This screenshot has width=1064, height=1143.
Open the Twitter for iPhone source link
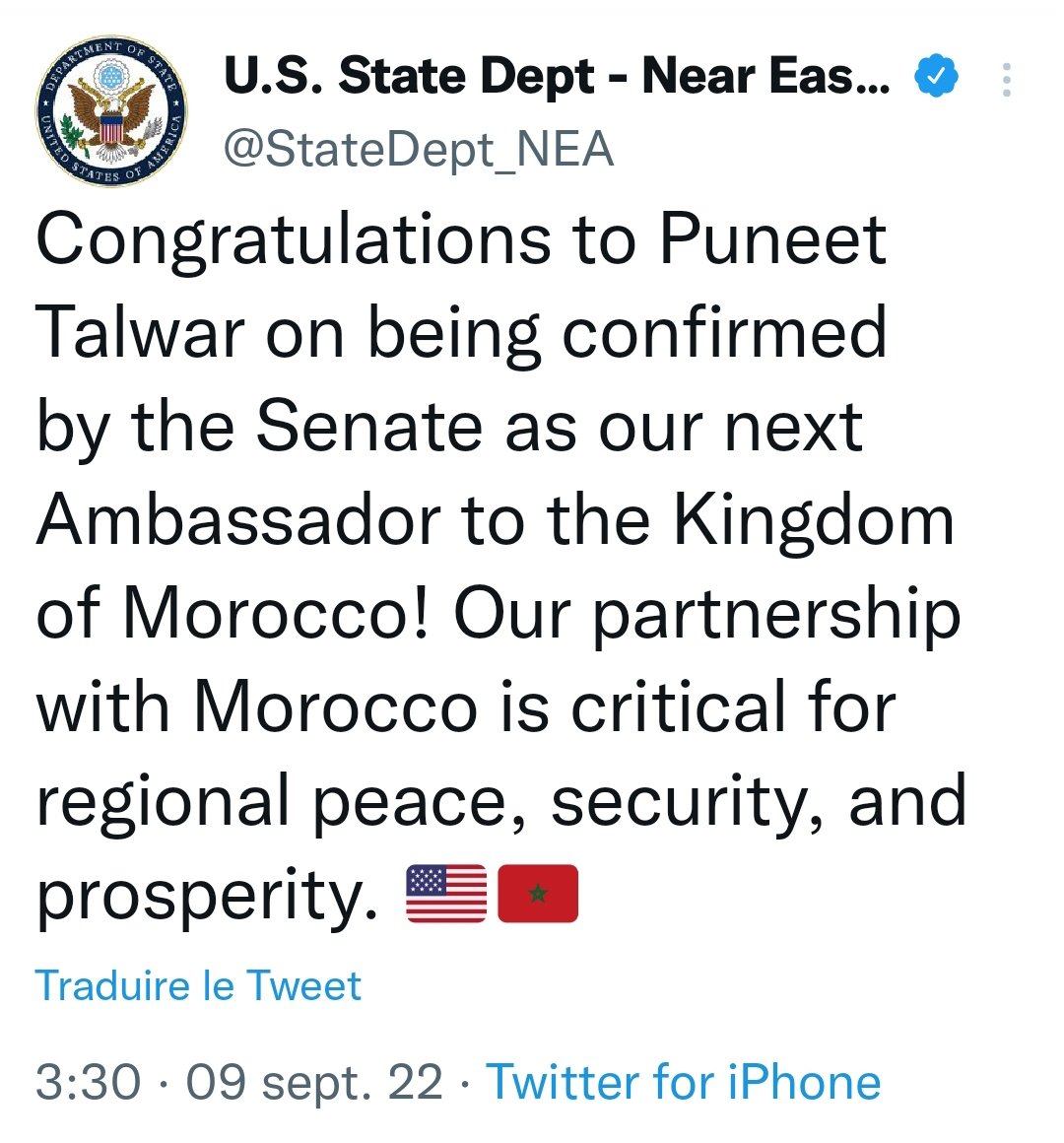pos(684,1082)
